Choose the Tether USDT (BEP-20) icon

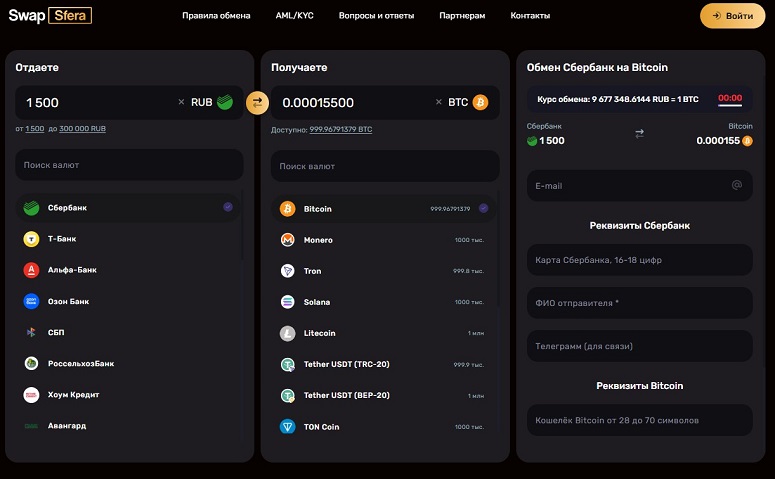(288, 395)
